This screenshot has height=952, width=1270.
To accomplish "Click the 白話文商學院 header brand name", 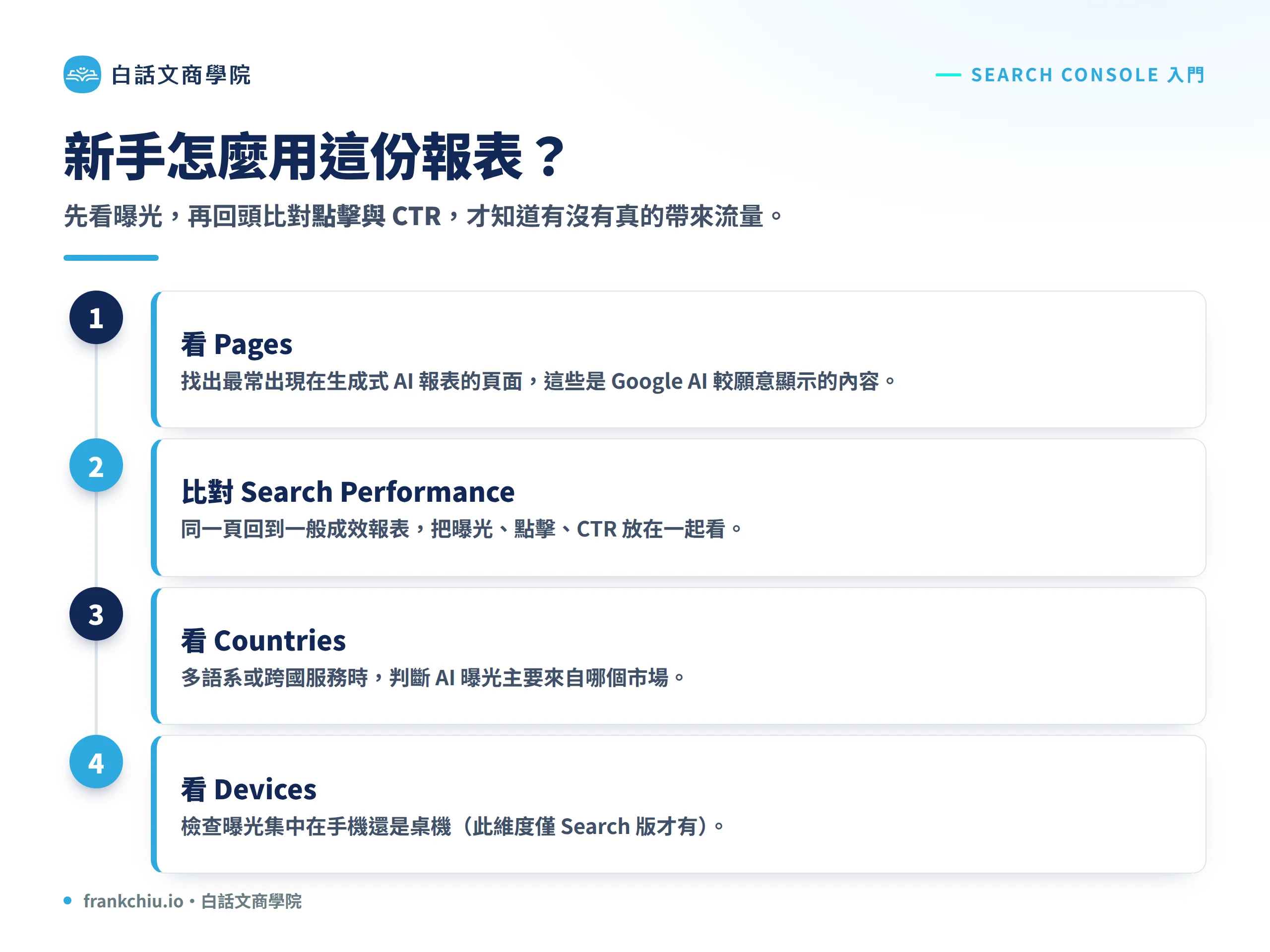I will click(181, 75).
